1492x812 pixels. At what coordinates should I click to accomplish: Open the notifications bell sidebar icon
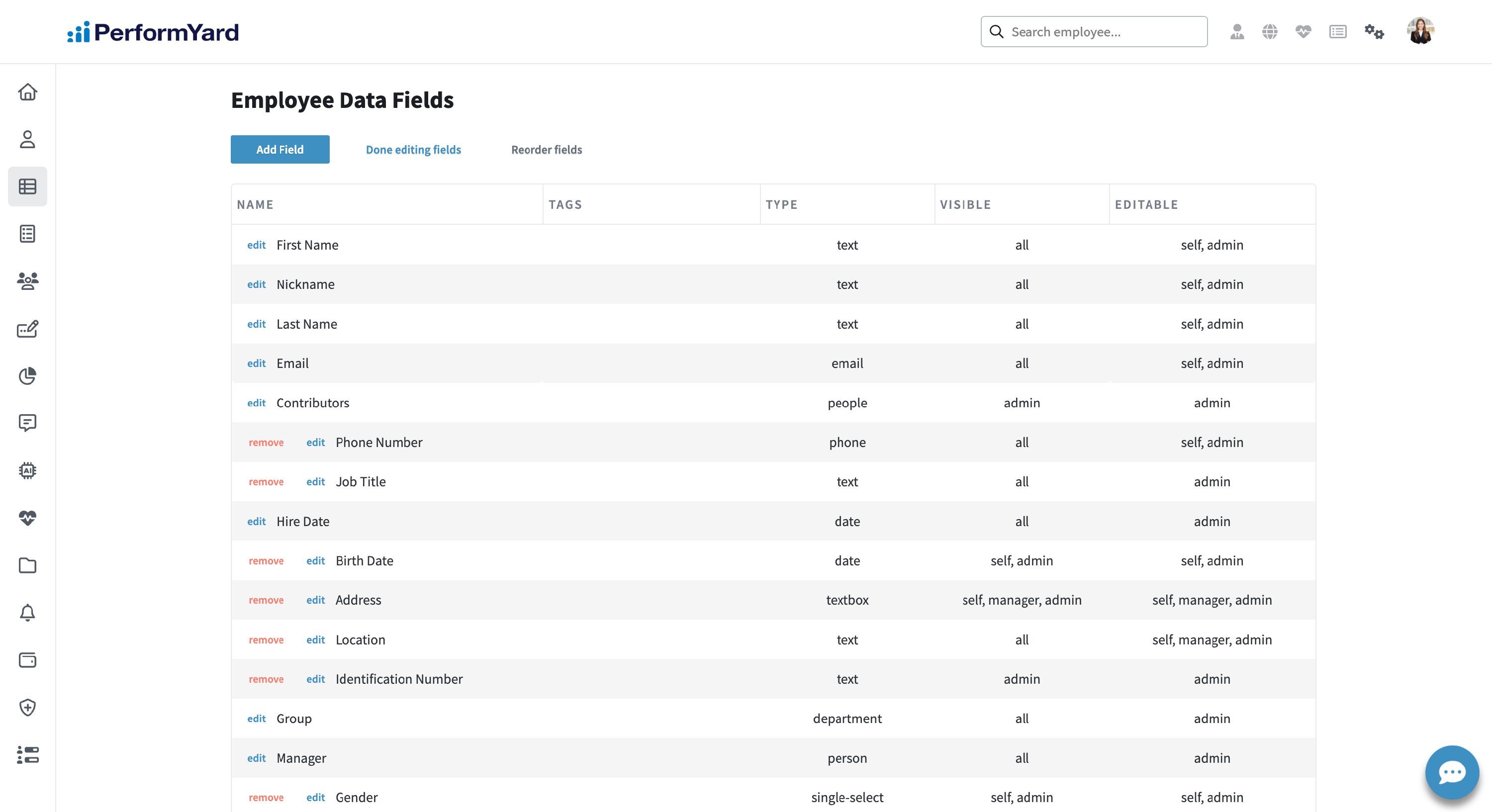point(27,612)
